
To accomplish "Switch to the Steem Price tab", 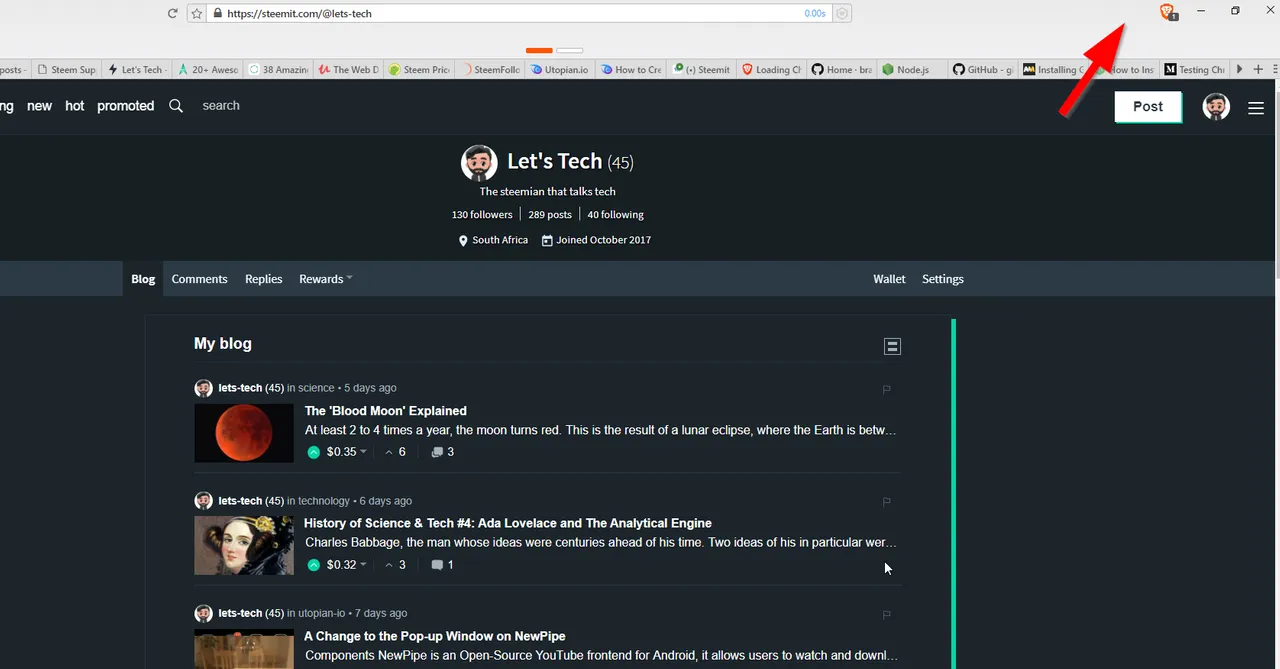I will coord(419,70).
